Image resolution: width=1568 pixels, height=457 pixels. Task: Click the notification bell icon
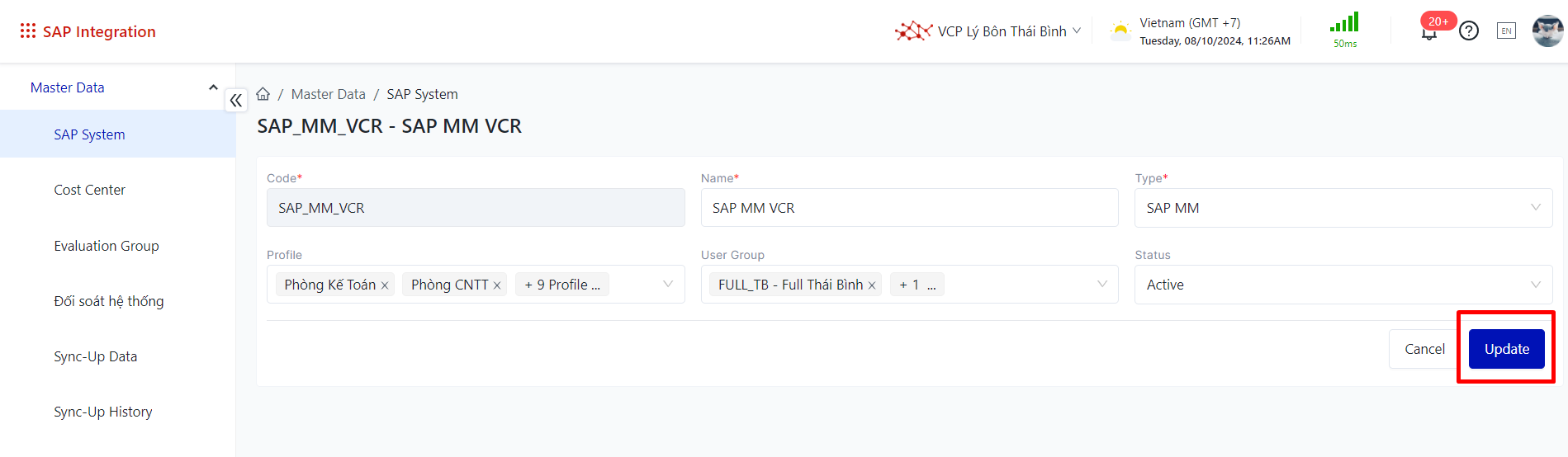coord(1429,33)
